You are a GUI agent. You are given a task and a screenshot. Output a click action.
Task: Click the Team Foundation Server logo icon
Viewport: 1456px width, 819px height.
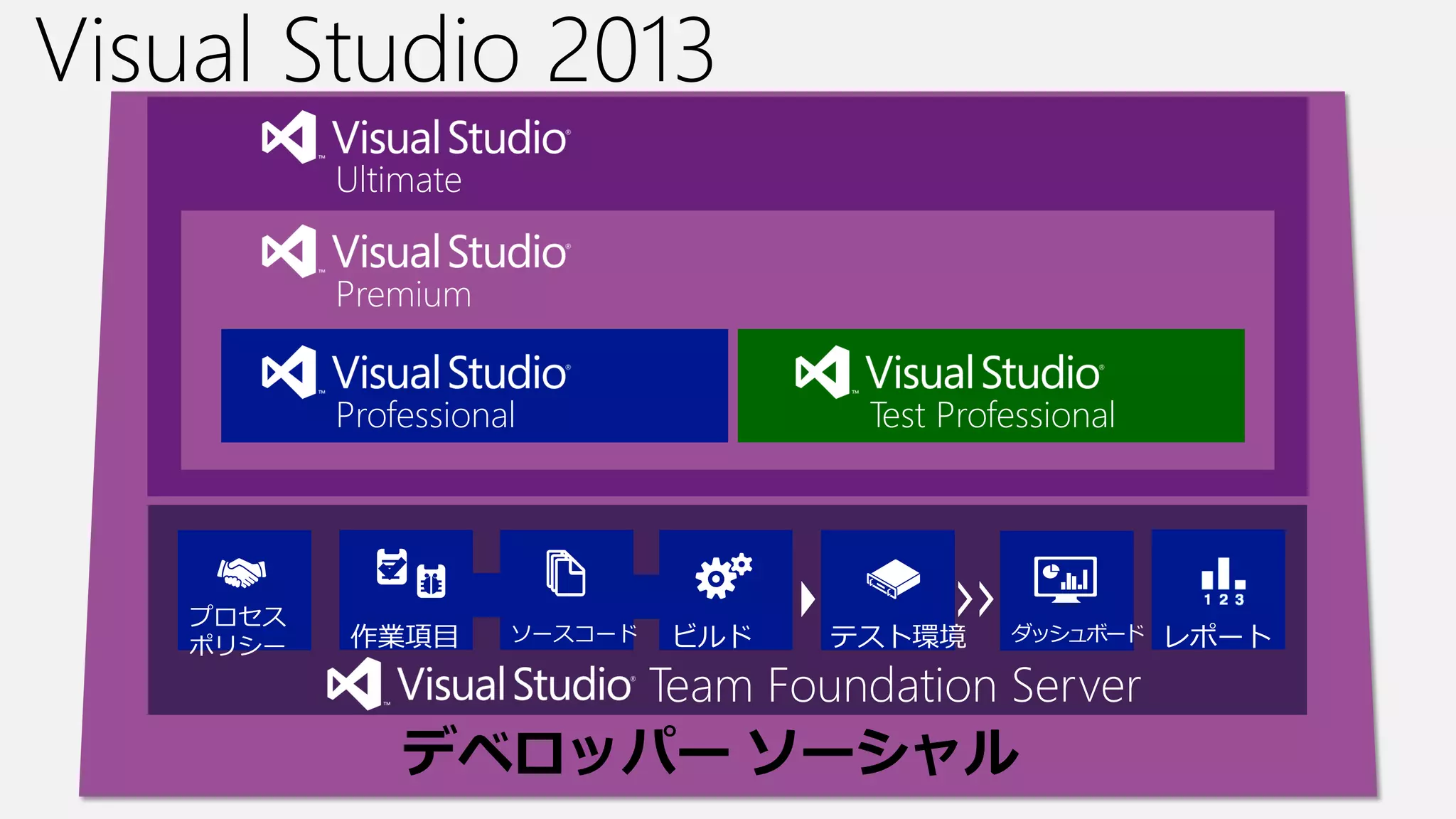[354, 684]
